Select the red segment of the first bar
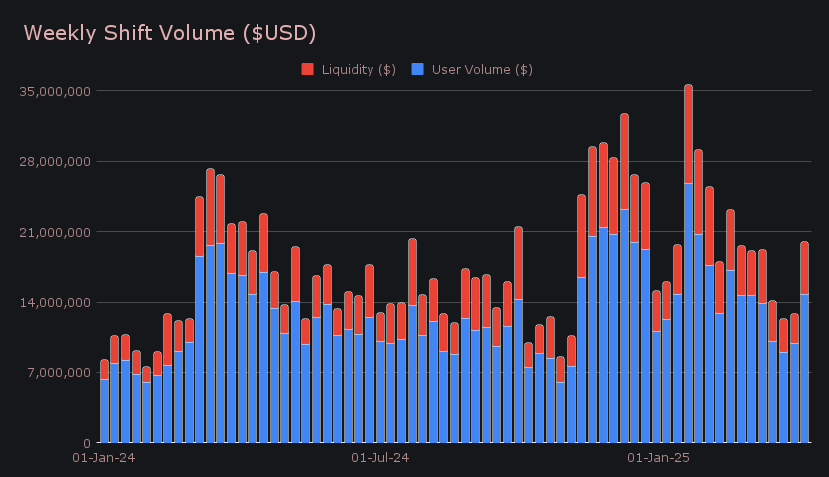The image size is (829, 477). (104, 370)
